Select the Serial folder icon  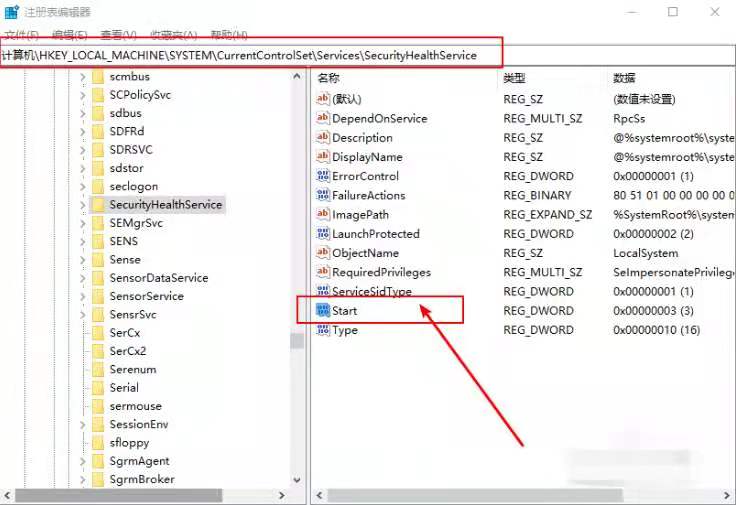(98, 388)
